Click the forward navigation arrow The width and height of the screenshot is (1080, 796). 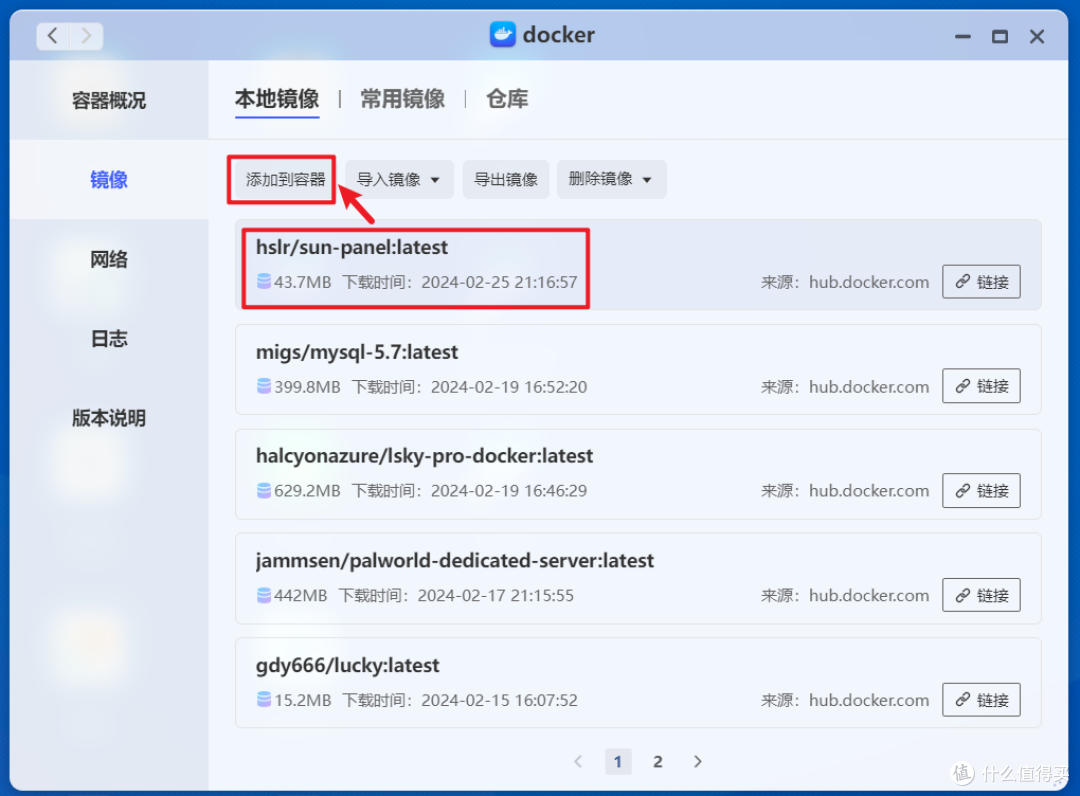click(x=86, y=35)
